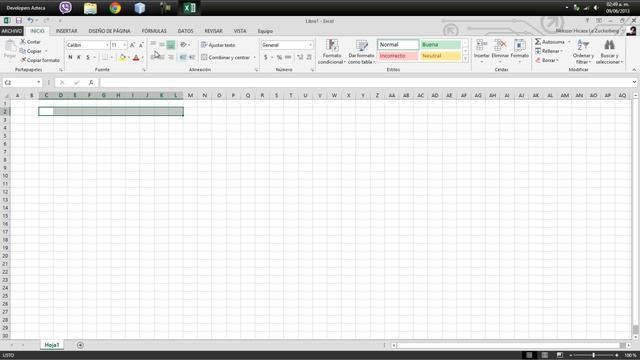Click the thousands separator style icon

[x=288, y=58]
